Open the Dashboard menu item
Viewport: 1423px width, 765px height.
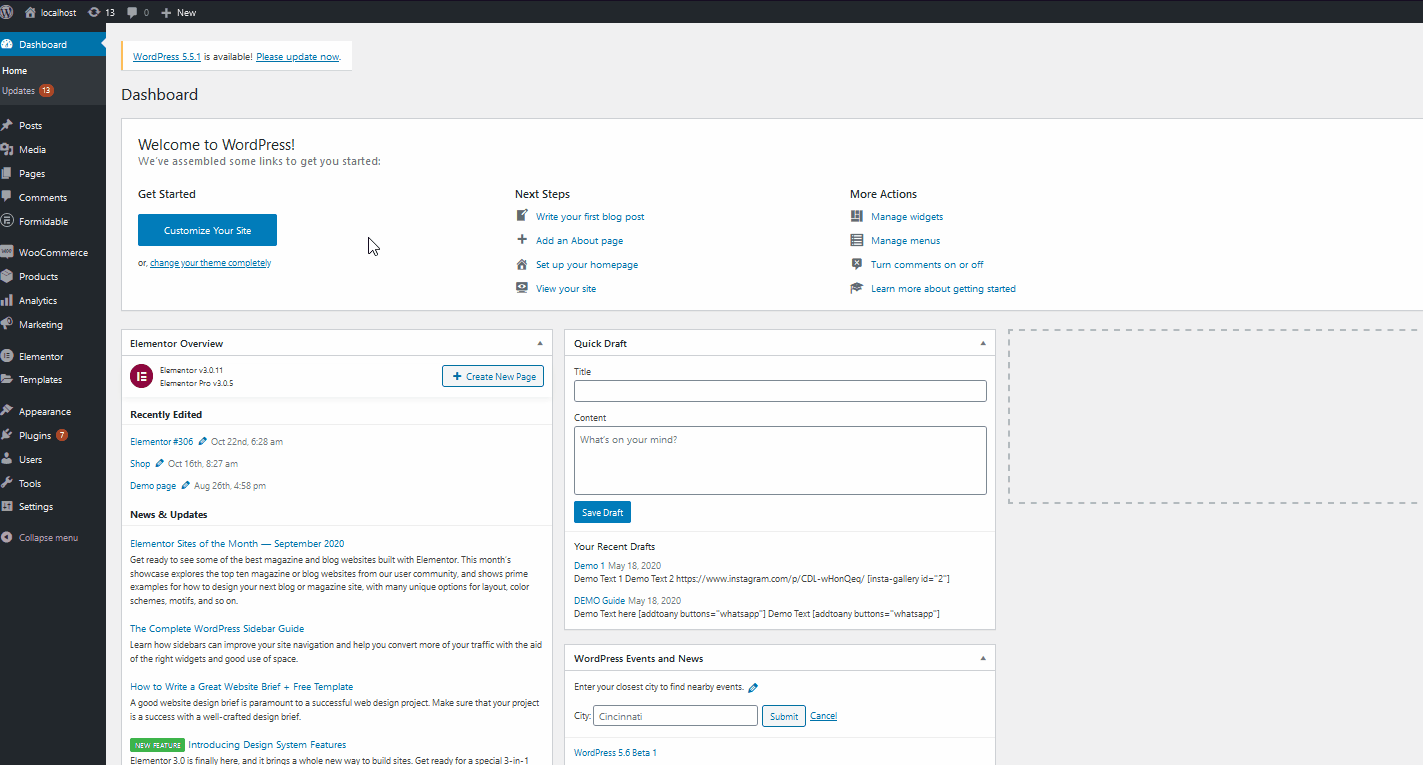pyautogui.click(x=53, y=44)
